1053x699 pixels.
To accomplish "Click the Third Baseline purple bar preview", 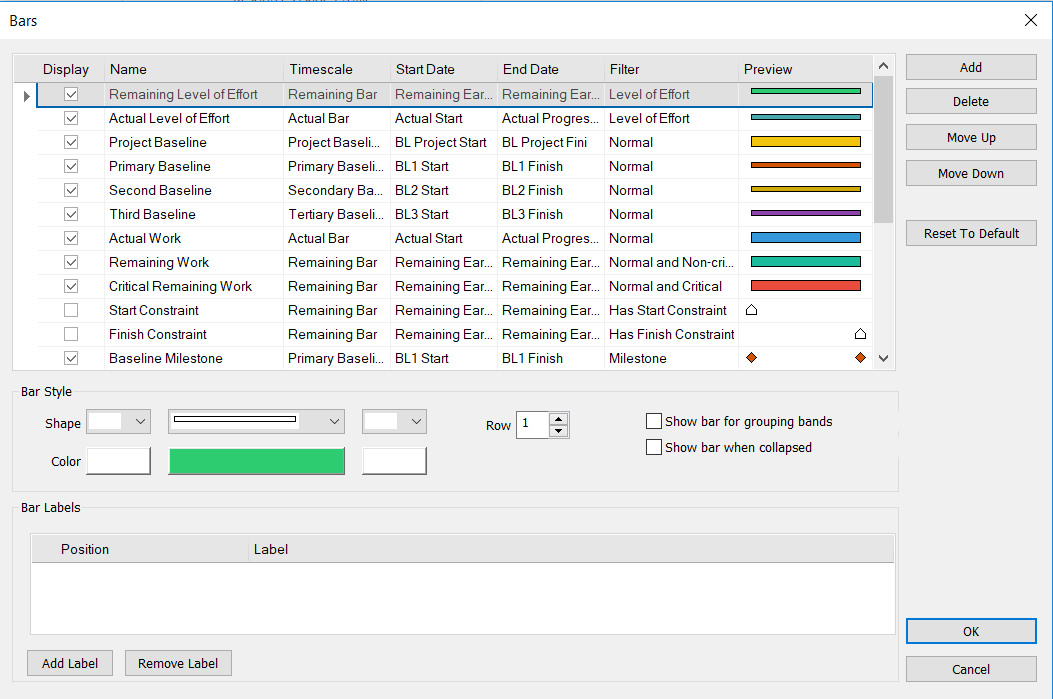I will (805, 214).
